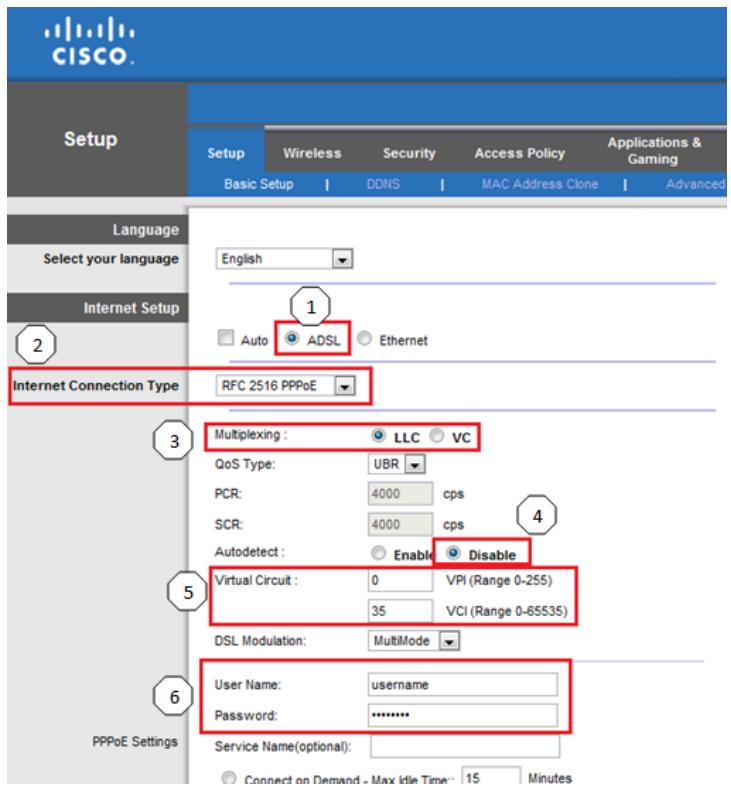Open the RFC 2516 PPPoE dropdown

[x=286, y=386]
